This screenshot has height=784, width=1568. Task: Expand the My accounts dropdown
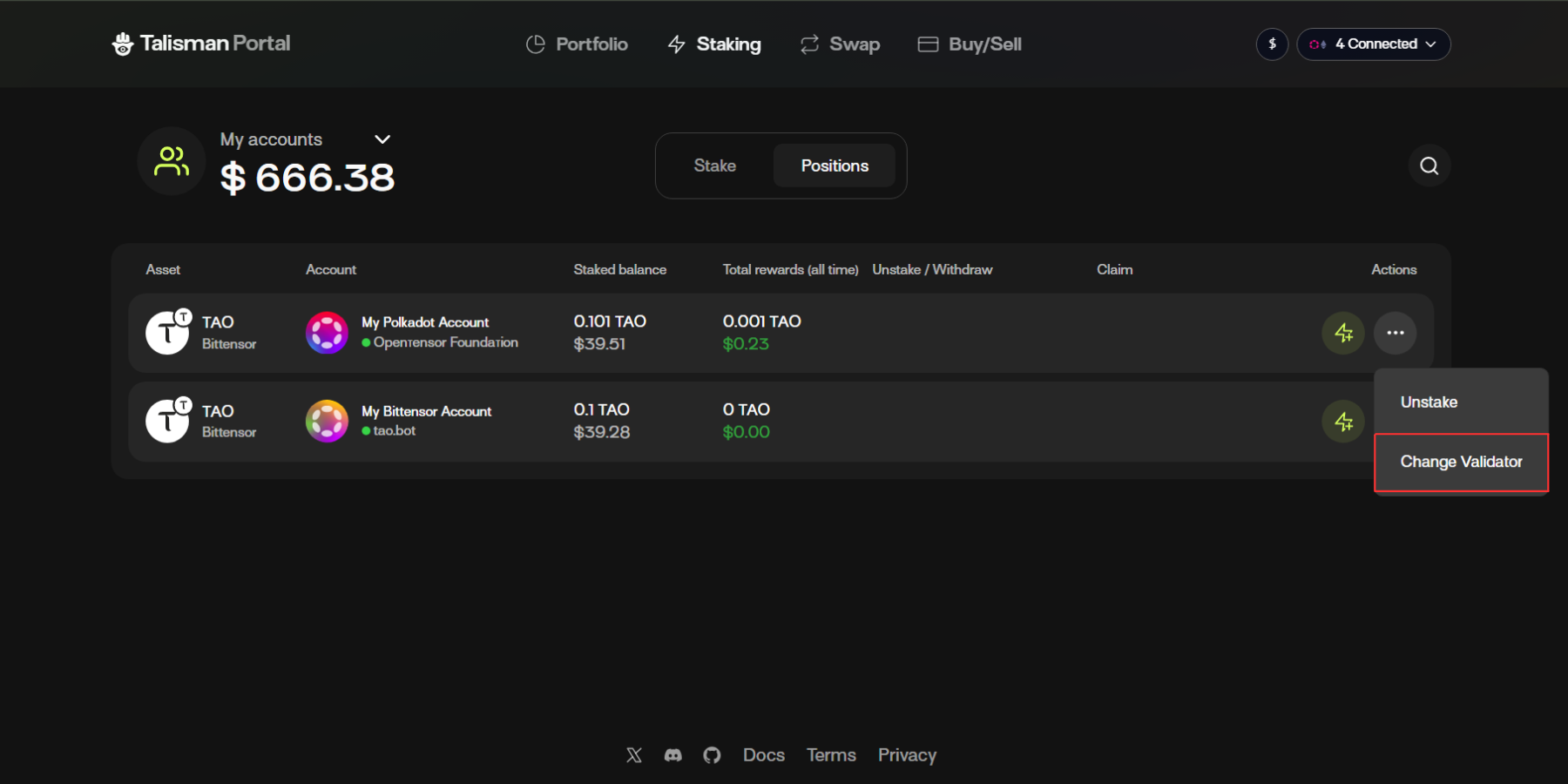point(382,139)
